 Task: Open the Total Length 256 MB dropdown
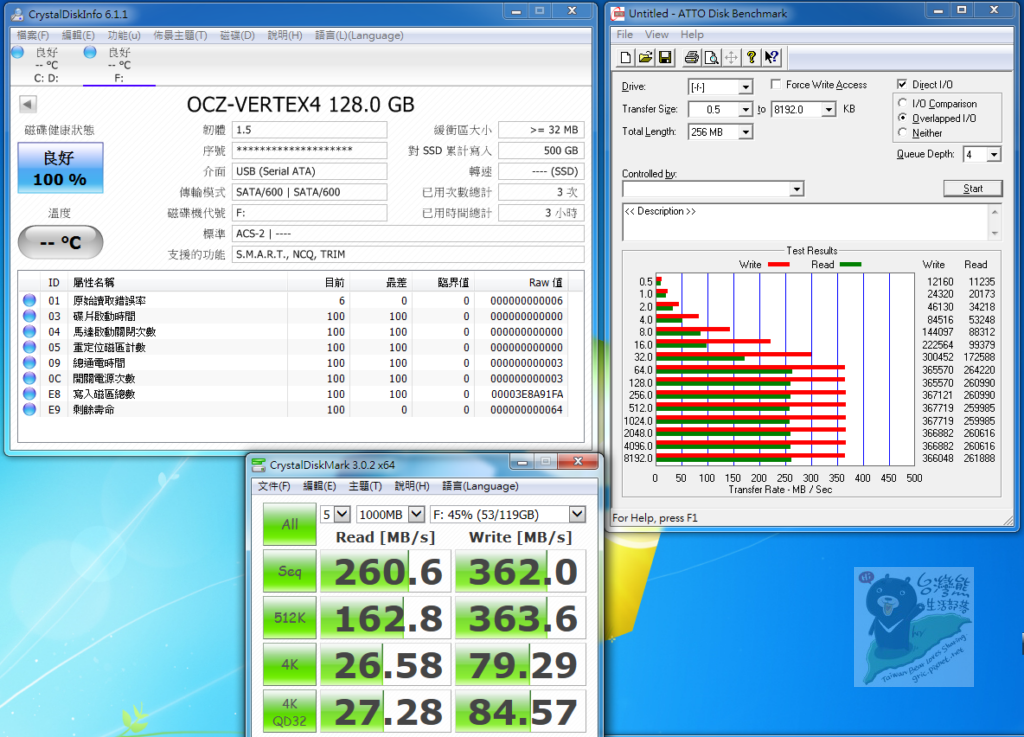tap(745, 132)
